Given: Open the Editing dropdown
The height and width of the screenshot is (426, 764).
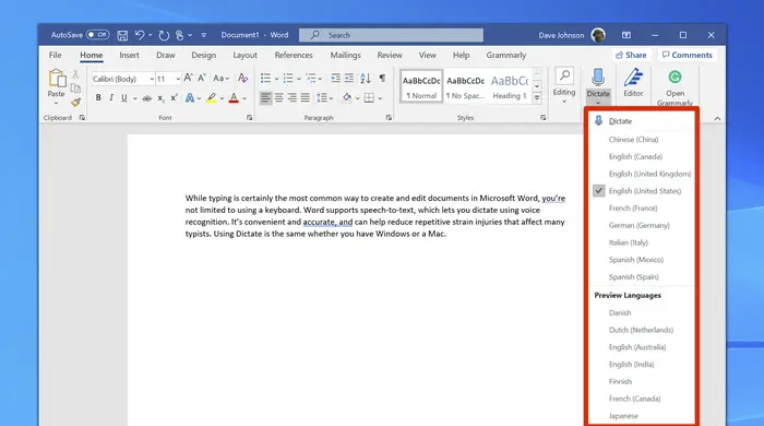Looking at the screenshot, I should (x=564, y=86).
